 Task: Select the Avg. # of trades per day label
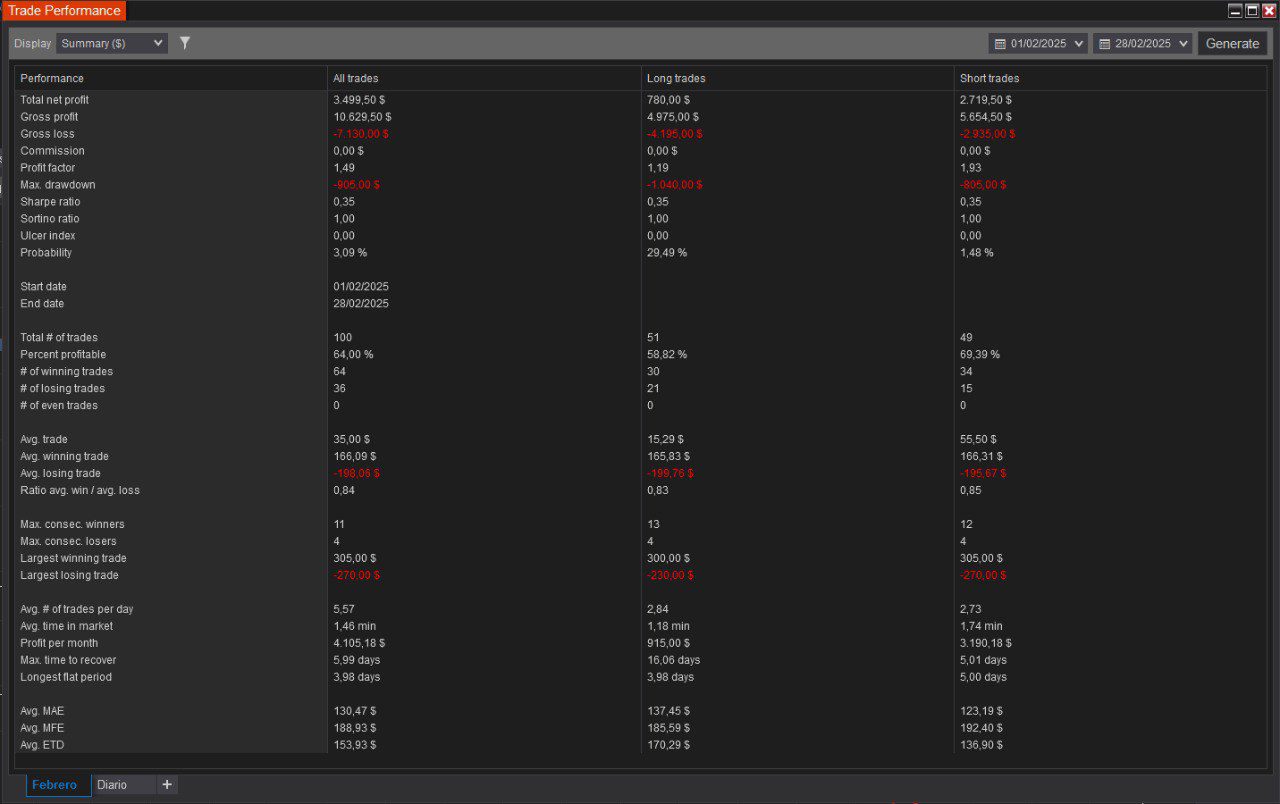pos(77,610)
